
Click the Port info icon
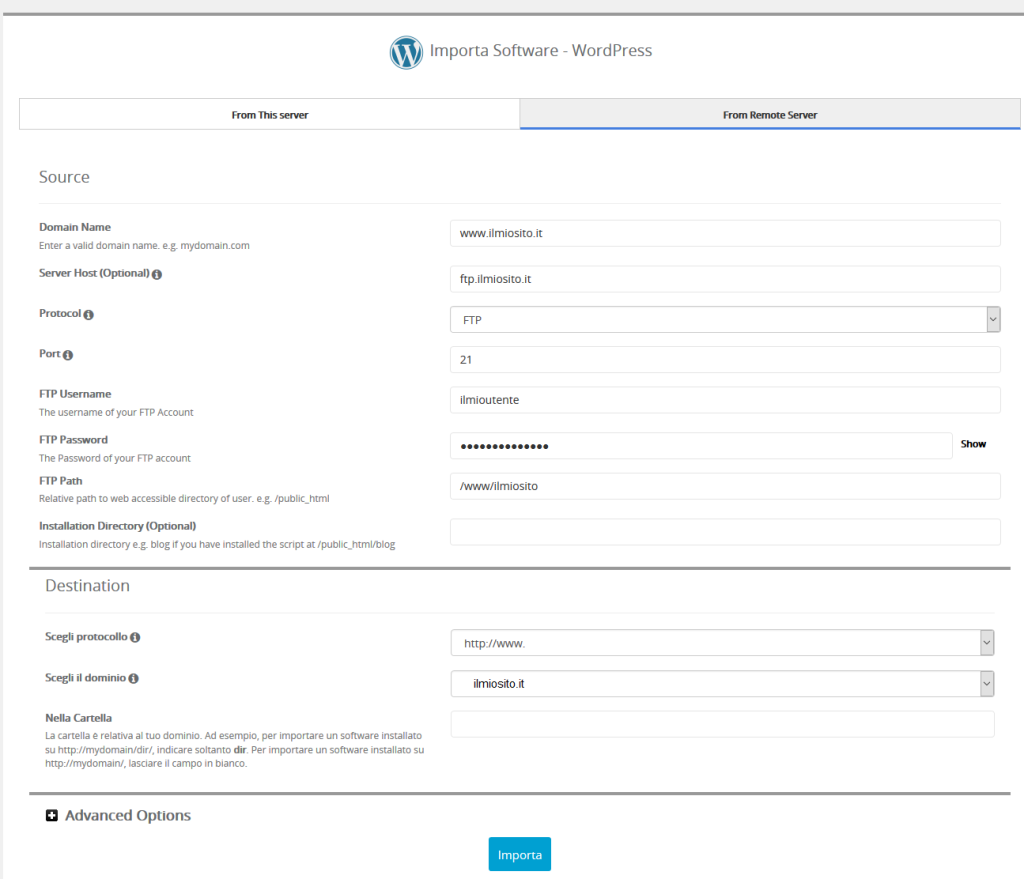click(x=68, y=355)
